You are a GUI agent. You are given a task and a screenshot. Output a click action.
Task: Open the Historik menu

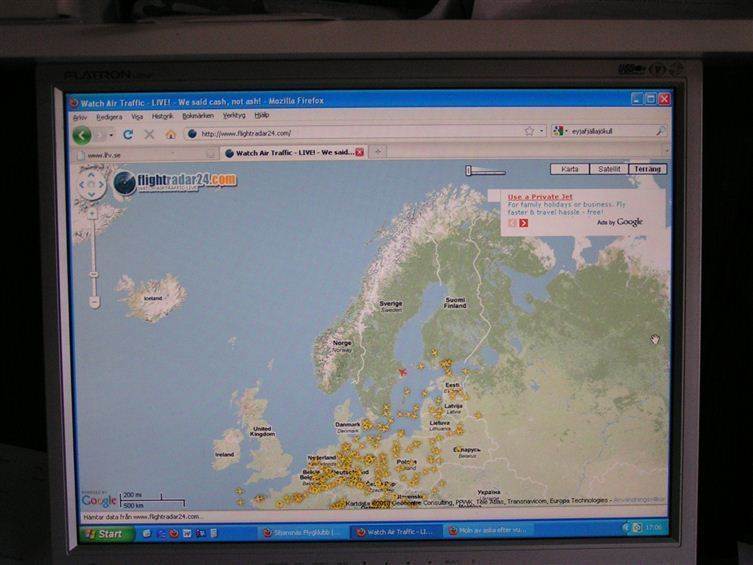162,116
